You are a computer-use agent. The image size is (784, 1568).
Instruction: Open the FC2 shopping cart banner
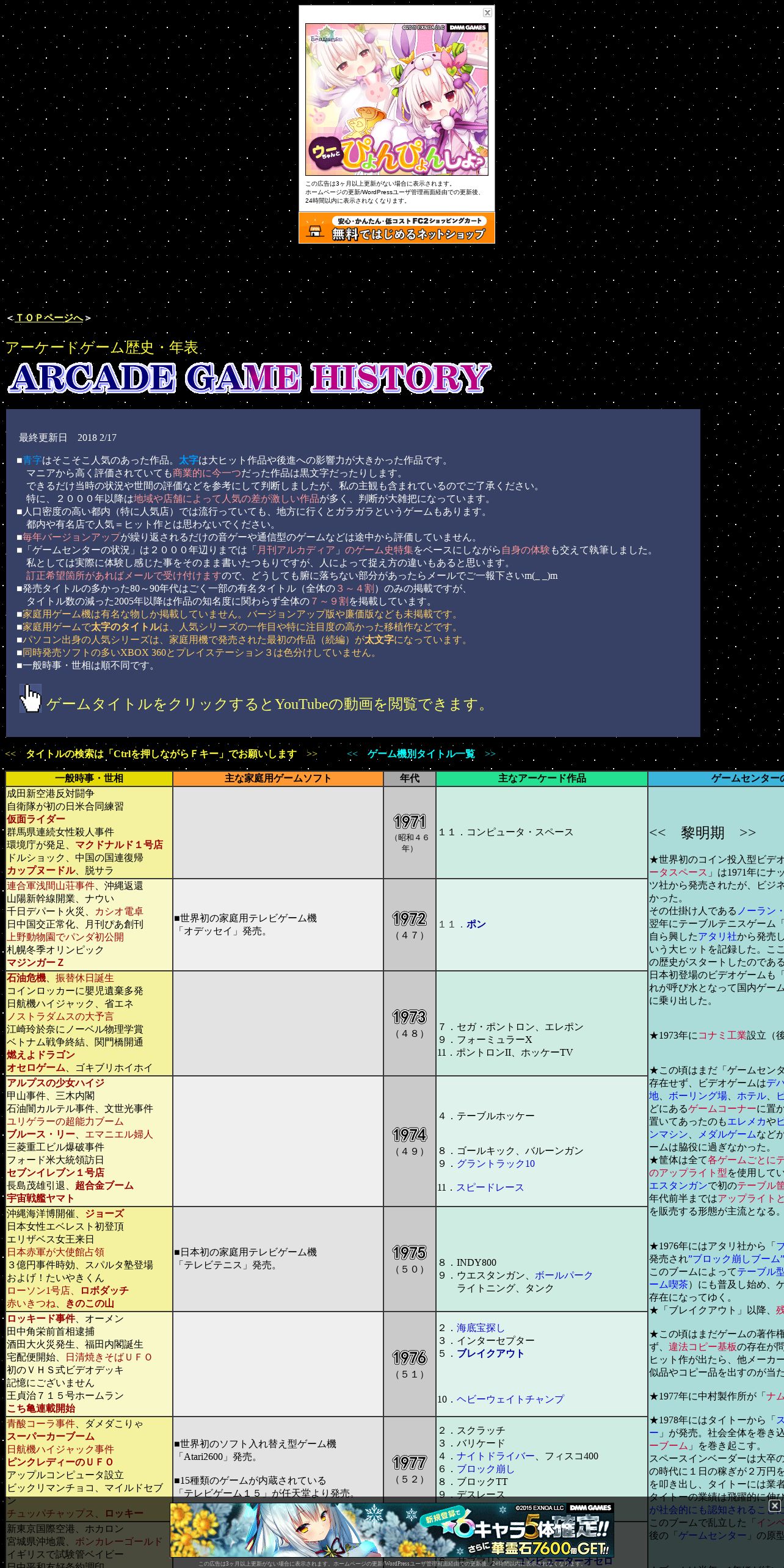tap(397, 228)
